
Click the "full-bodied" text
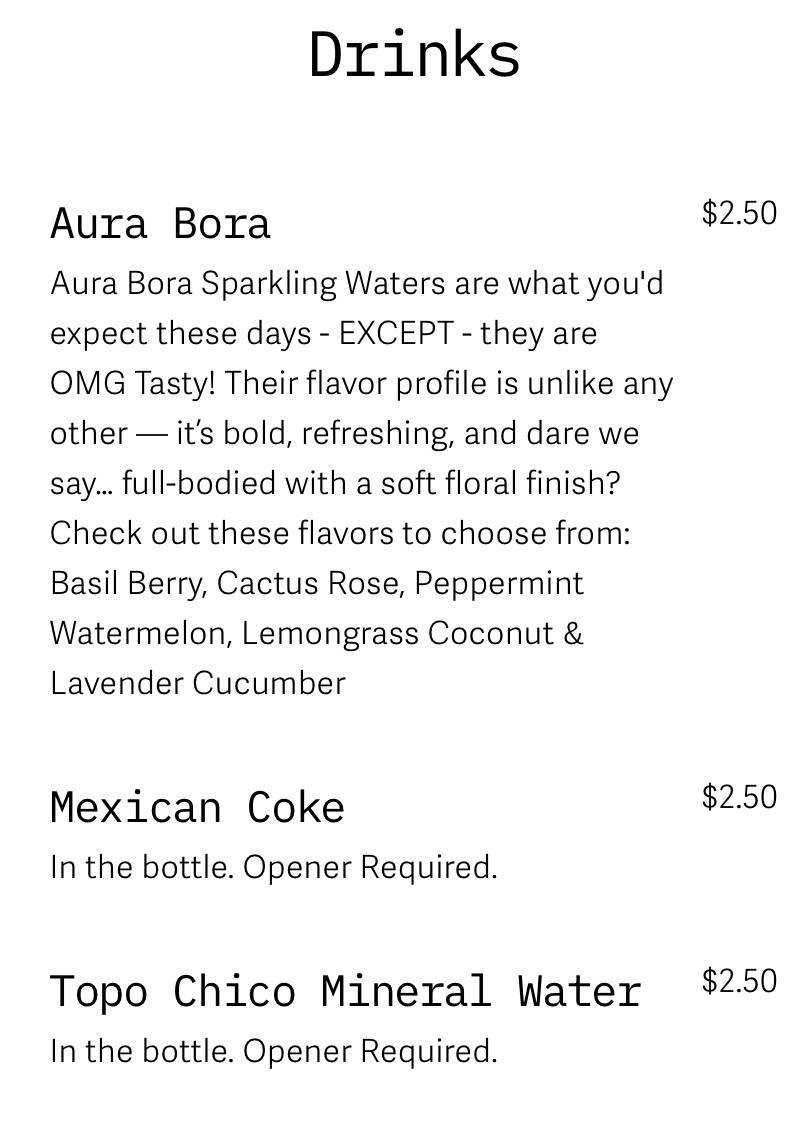pos(198,483)
